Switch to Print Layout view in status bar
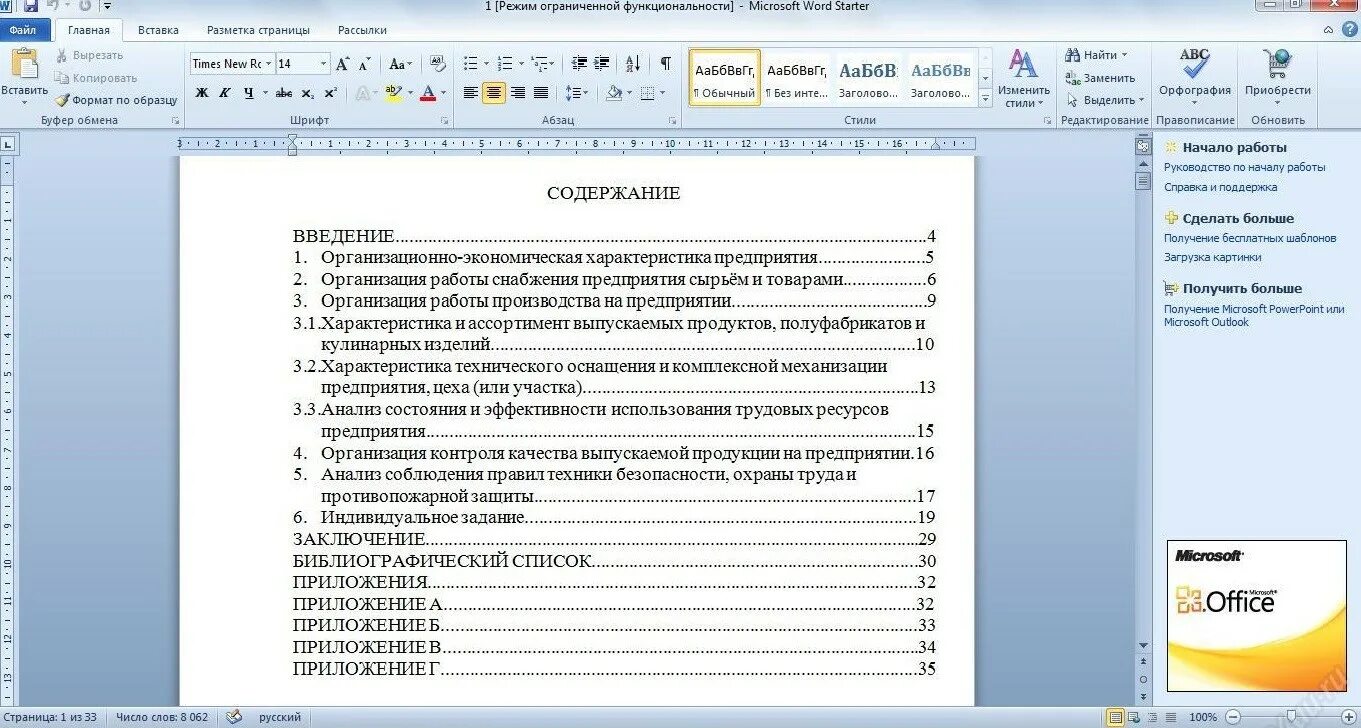The image size is (1361, 728). click(1116, 717)
